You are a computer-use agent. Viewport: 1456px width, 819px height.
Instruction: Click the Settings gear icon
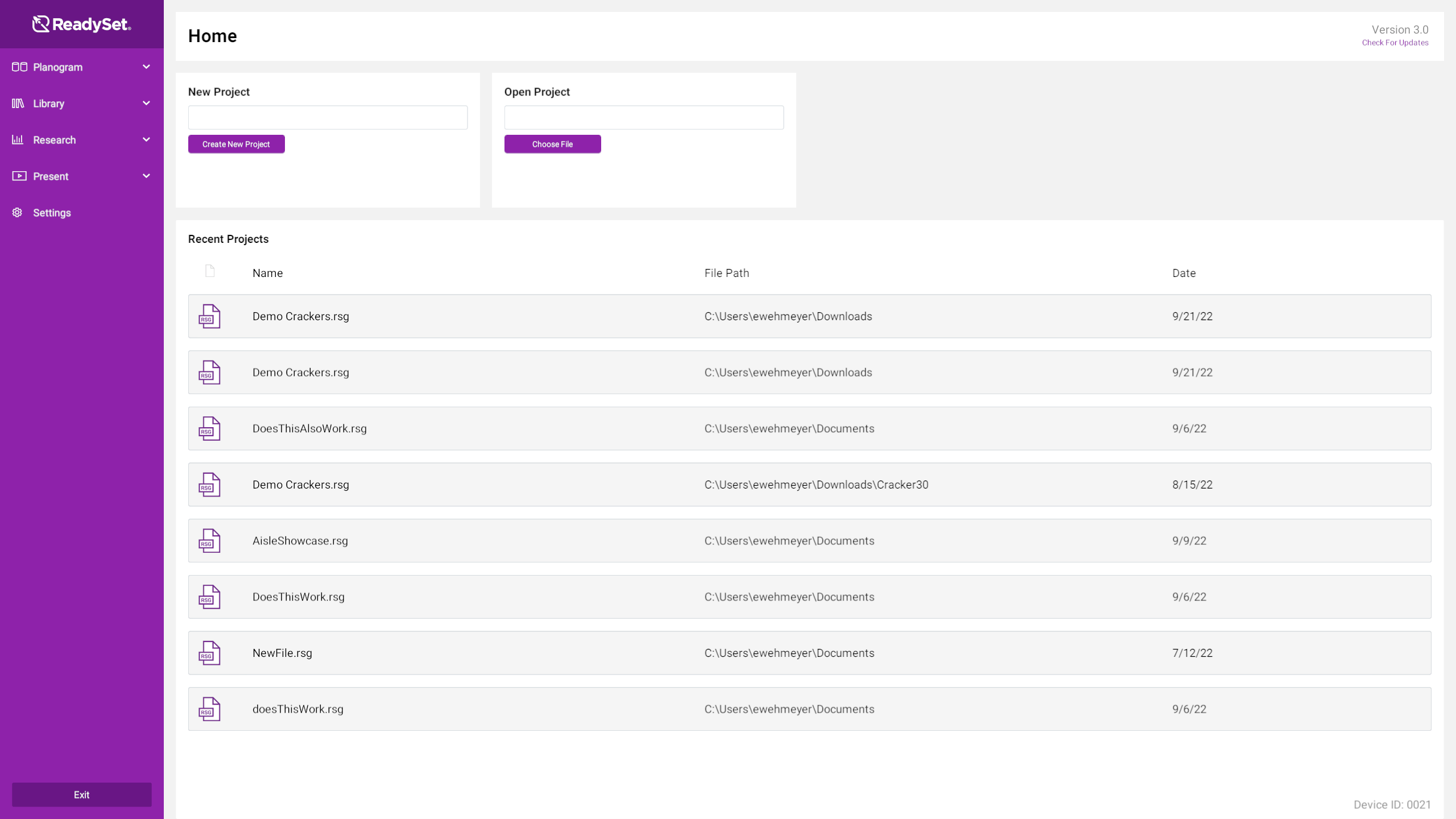[x=18, y=213]
